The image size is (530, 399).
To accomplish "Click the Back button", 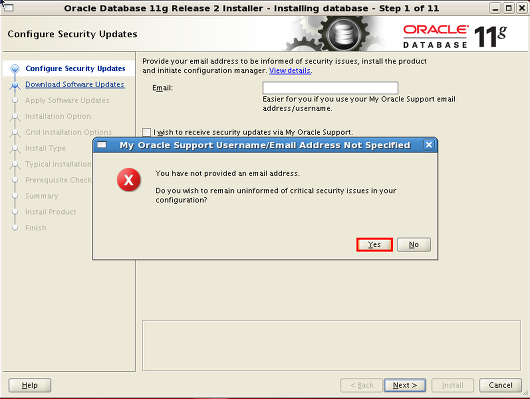I will coord(361,385).
